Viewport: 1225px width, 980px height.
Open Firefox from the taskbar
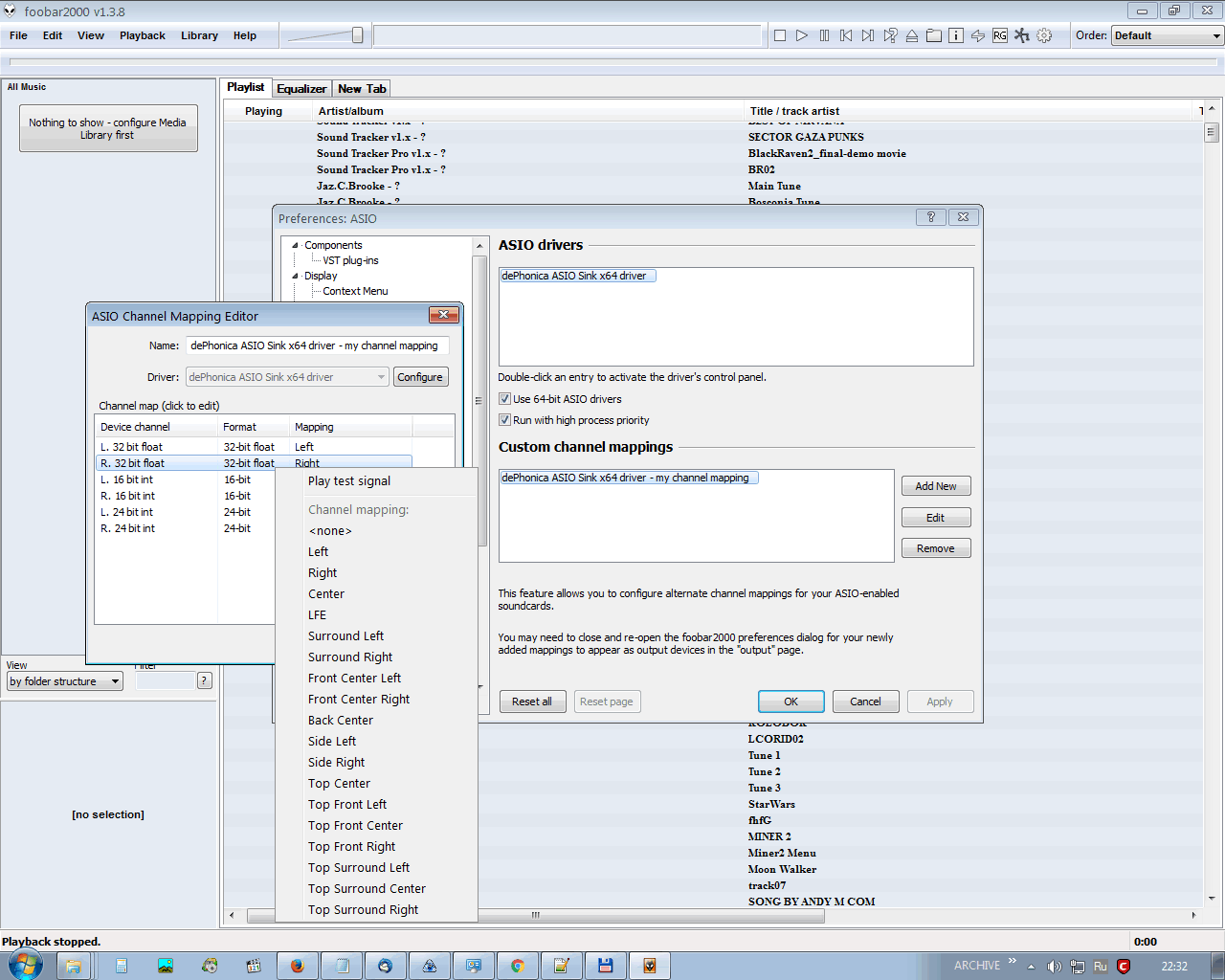pyautogui.click(x=297, y=966)
